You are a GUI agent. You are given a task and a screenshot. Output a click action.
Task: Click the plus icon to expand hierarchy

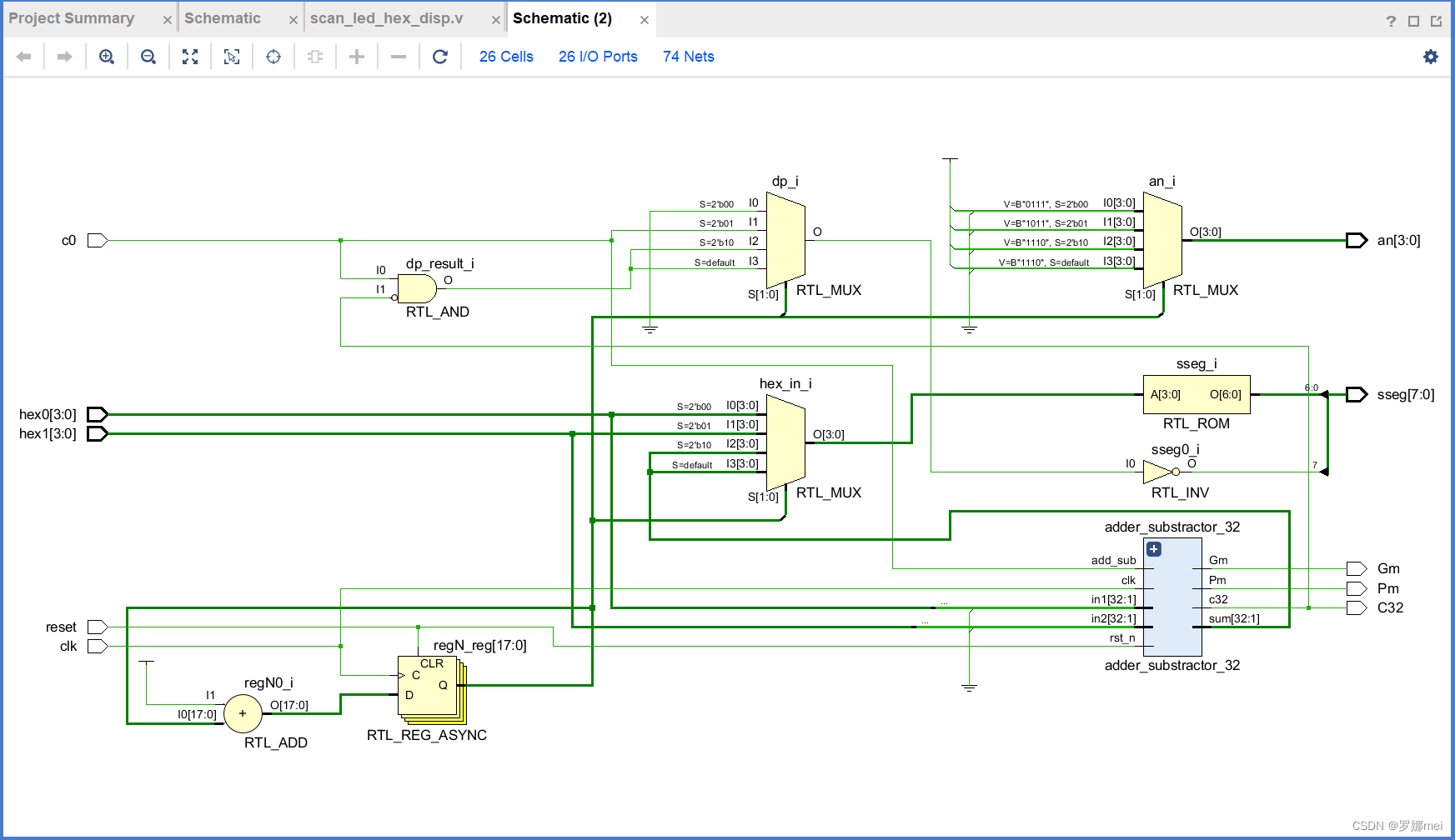357,57
